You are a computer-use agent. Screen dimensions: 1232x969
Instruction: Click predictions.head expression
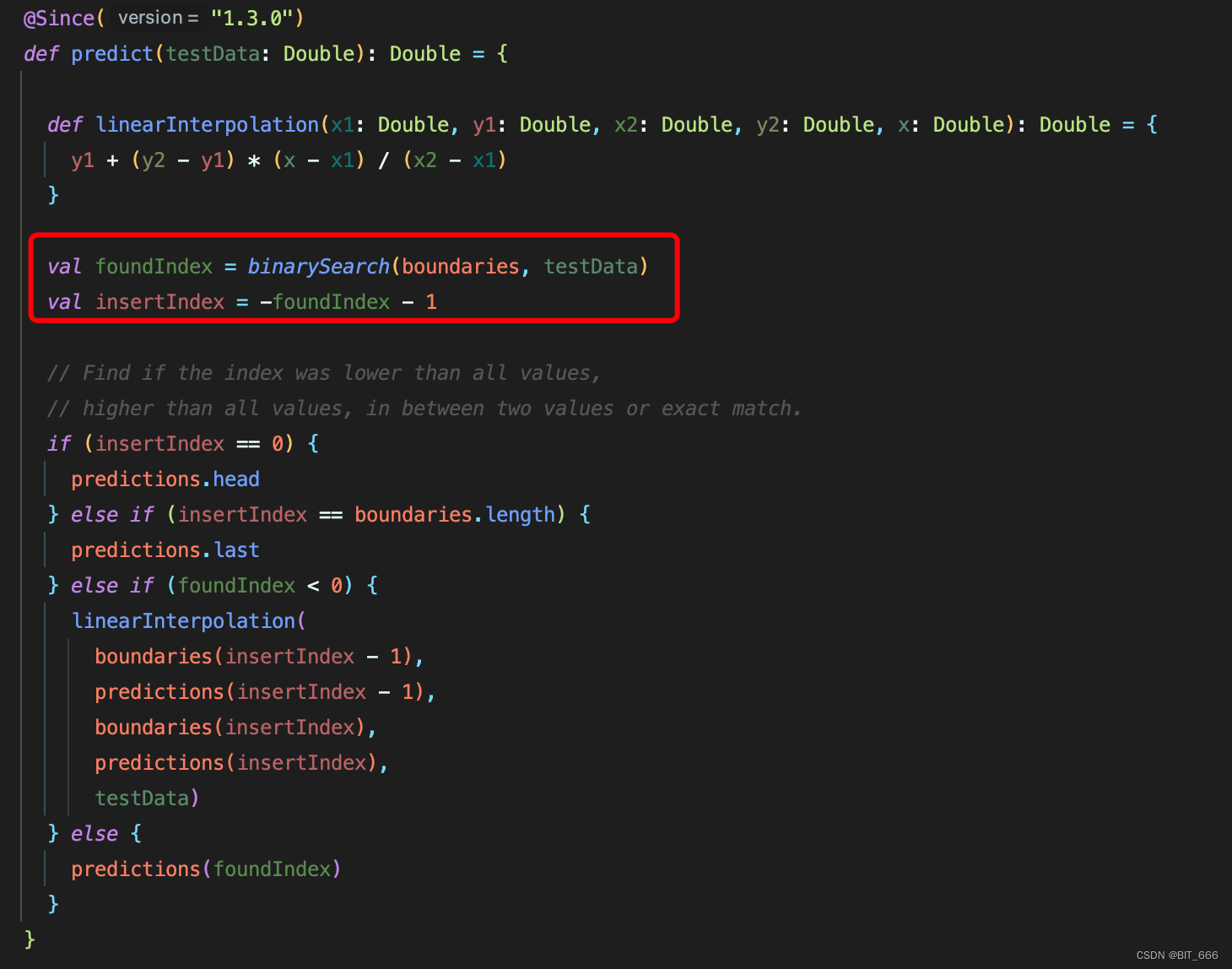tap(165, 479)
